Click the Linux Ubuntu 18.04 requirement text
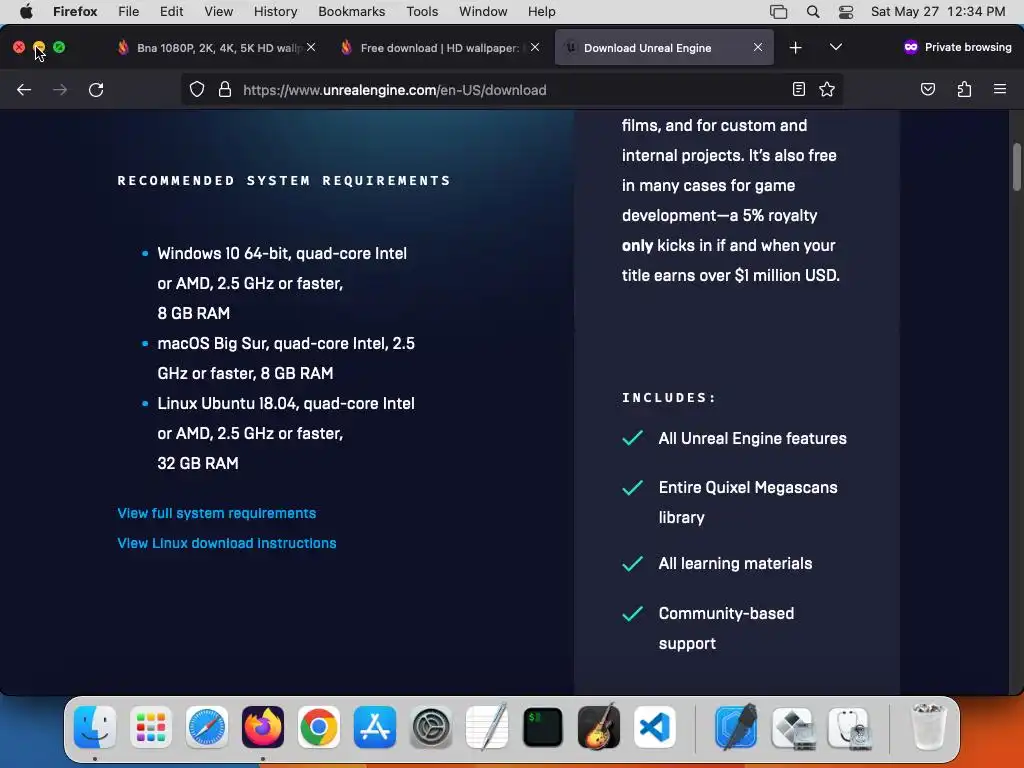 tap(286, 433)
